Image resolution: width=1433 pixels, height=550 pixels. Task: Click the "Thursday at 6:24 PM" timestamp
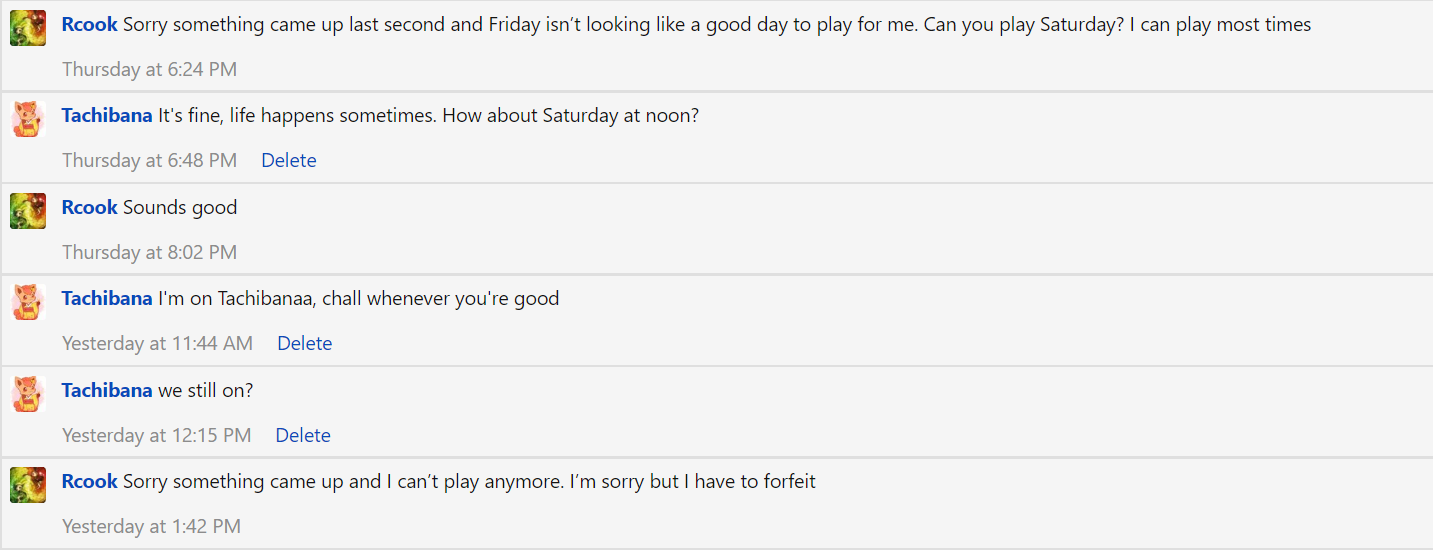[x=149, y=69]
